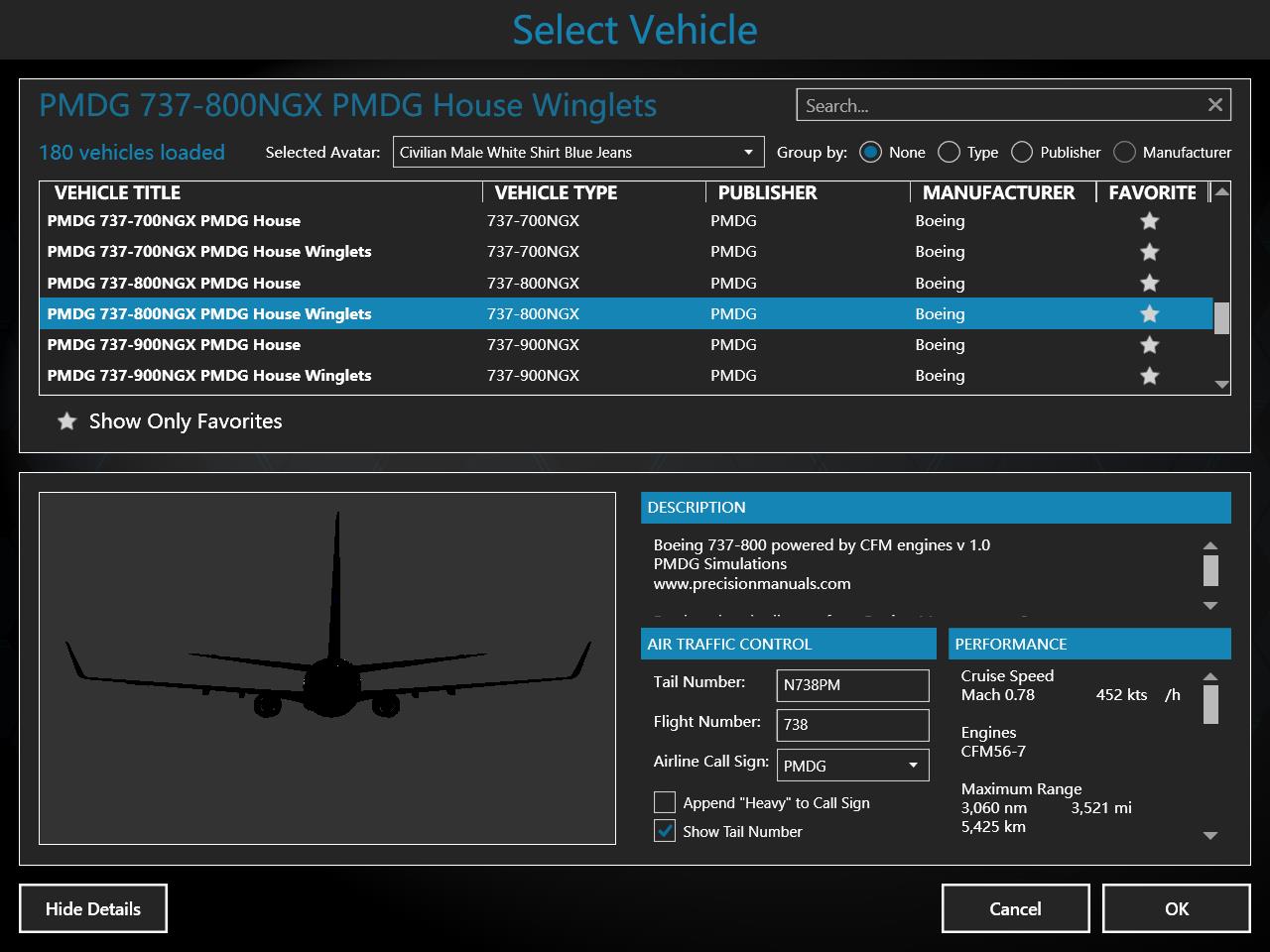Click Mach 0.78 cruise speed value
The height and width of the screenshot is (952, 1270).
pos(997,695)
